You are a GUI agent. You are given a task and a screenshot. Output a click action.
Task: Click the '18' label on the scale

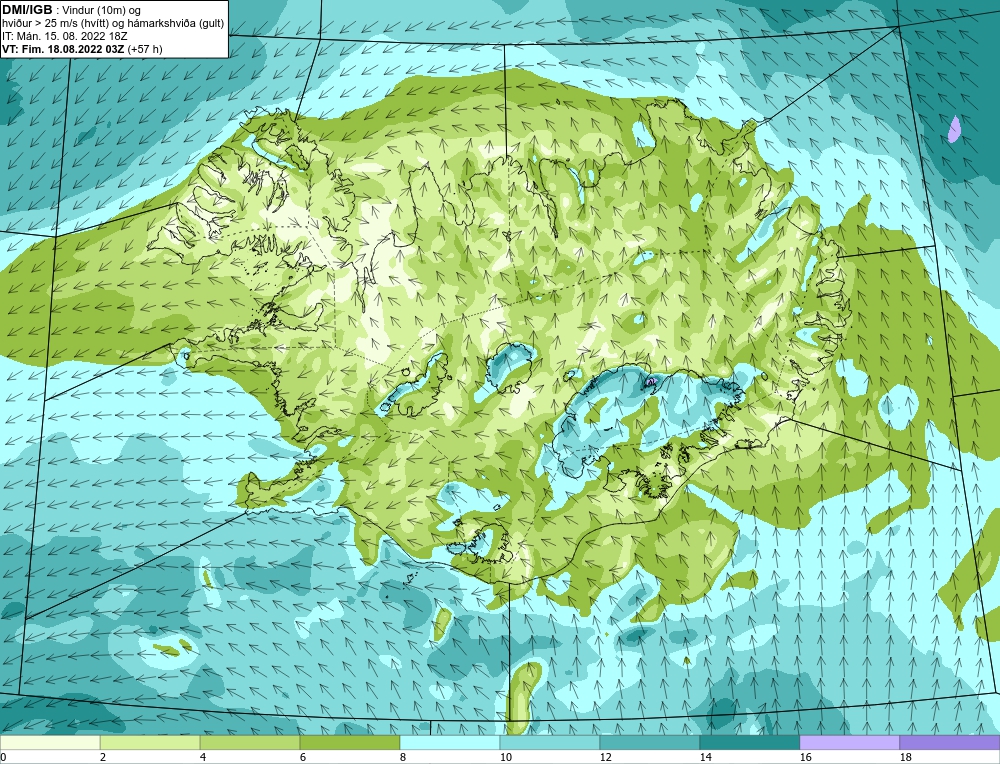click(x=905, y=758)
